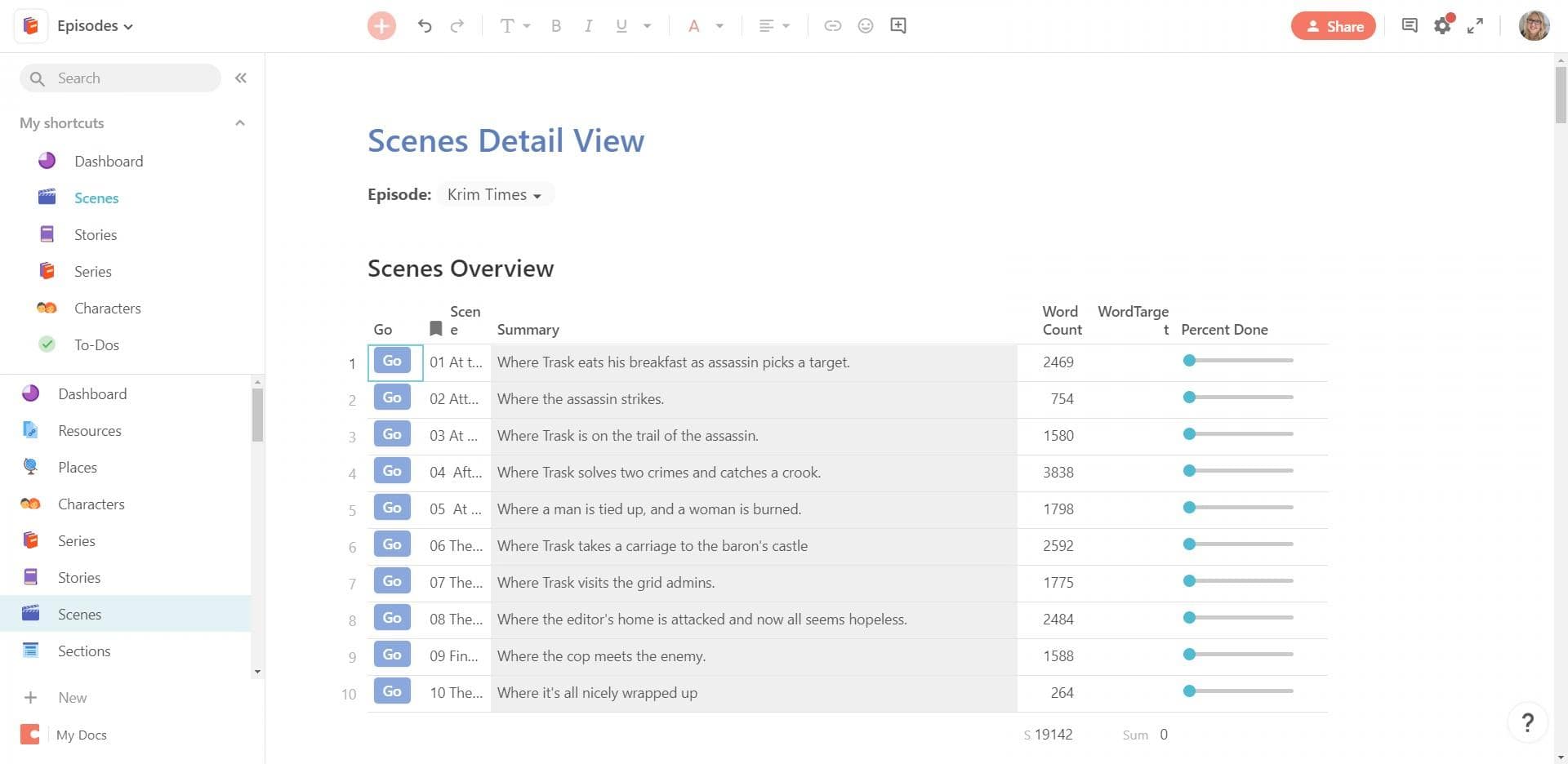Insert a link using the toolbar

(832, 26)
